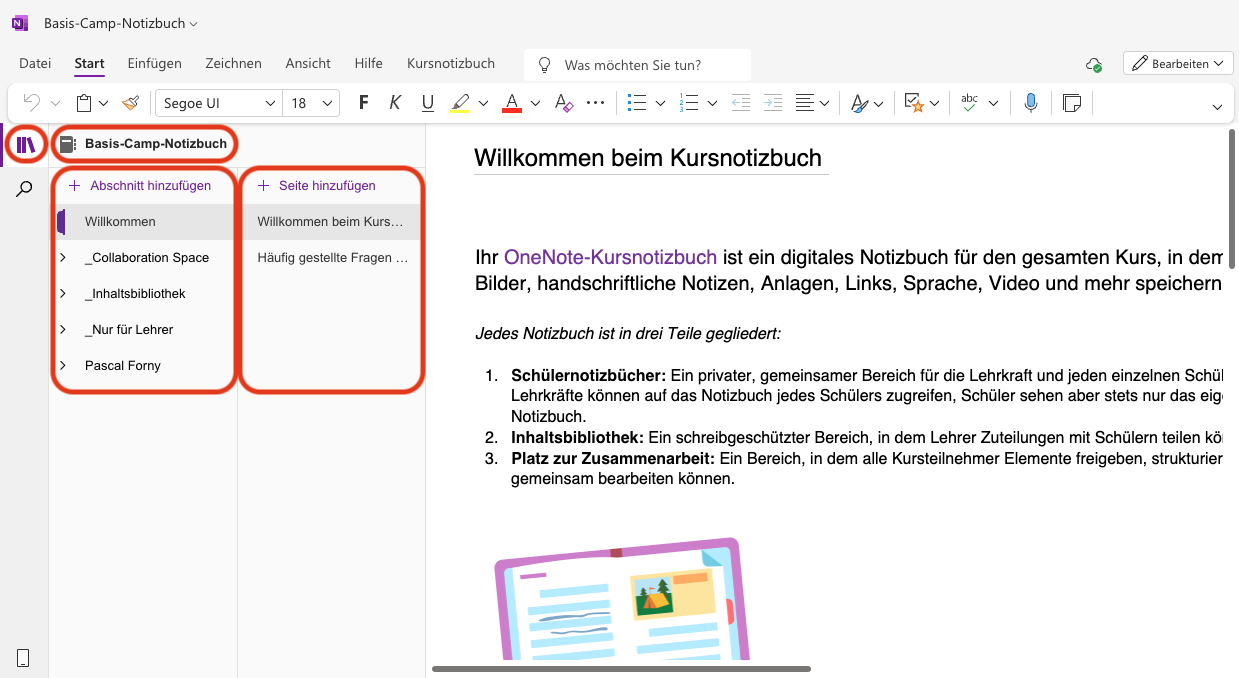Open the notebook title dropdown at top
The image size is (1239, 678).
click(x=121, y=23)
